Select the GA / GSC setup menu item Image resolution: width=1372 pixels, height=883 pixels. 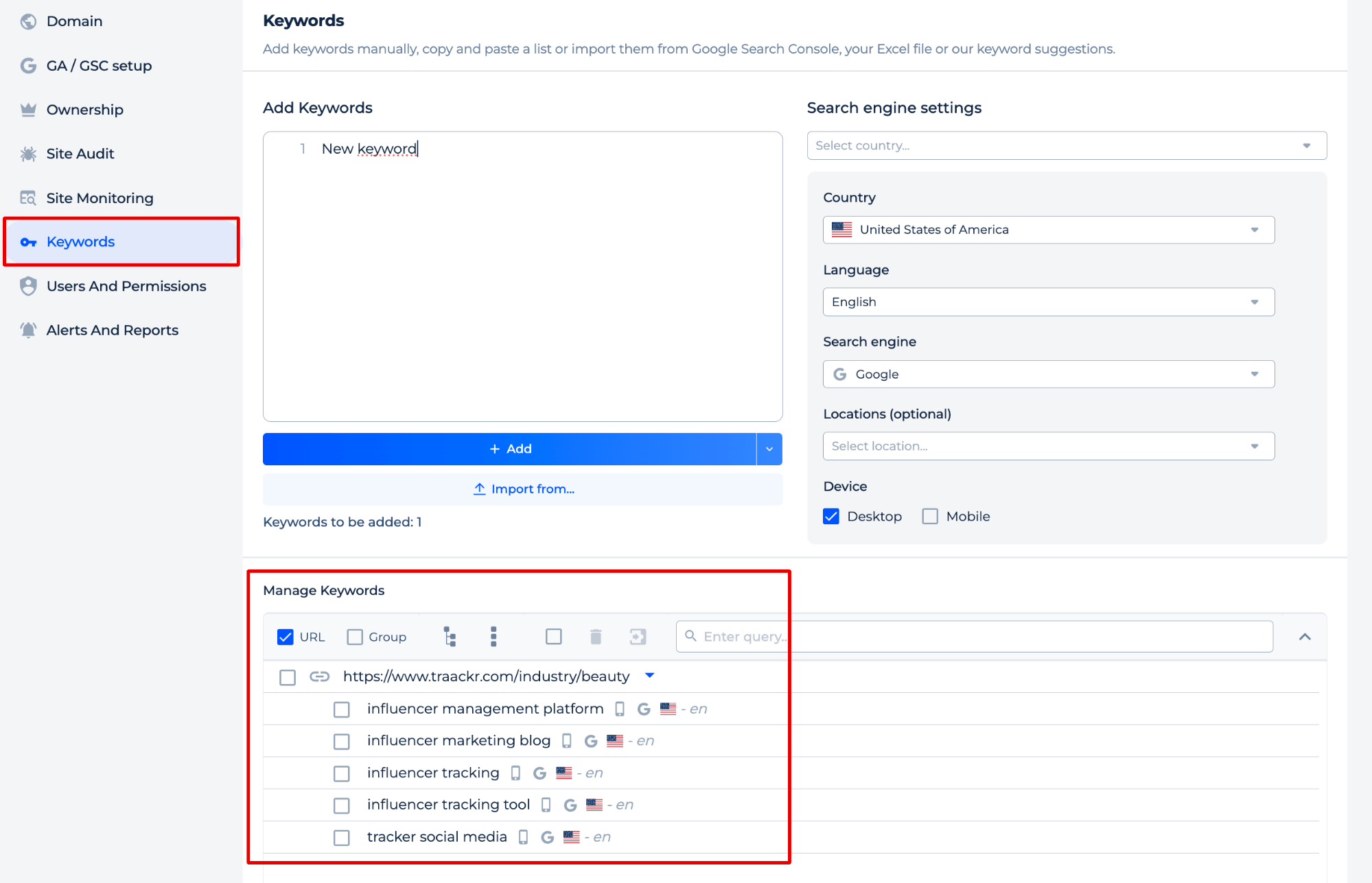coord(99,65)
